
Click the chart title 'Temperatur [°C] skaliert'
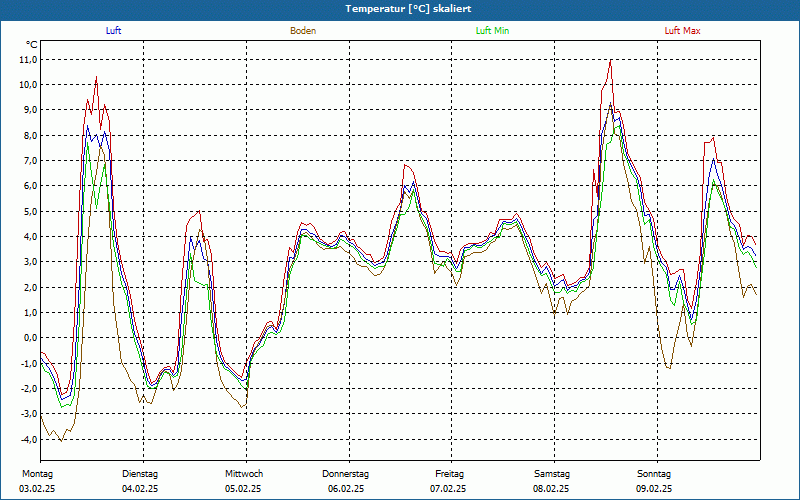click(408, 9)
